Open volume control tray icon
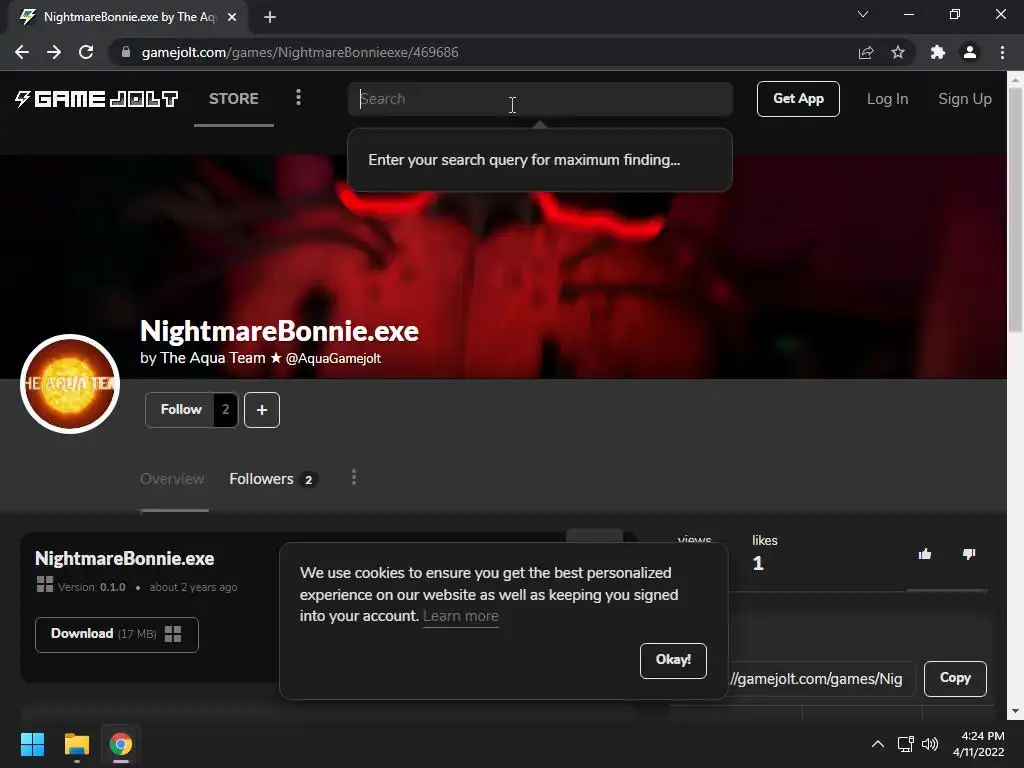The width and height of the screenshot is (1024, 768). click(x=929, y=744)
